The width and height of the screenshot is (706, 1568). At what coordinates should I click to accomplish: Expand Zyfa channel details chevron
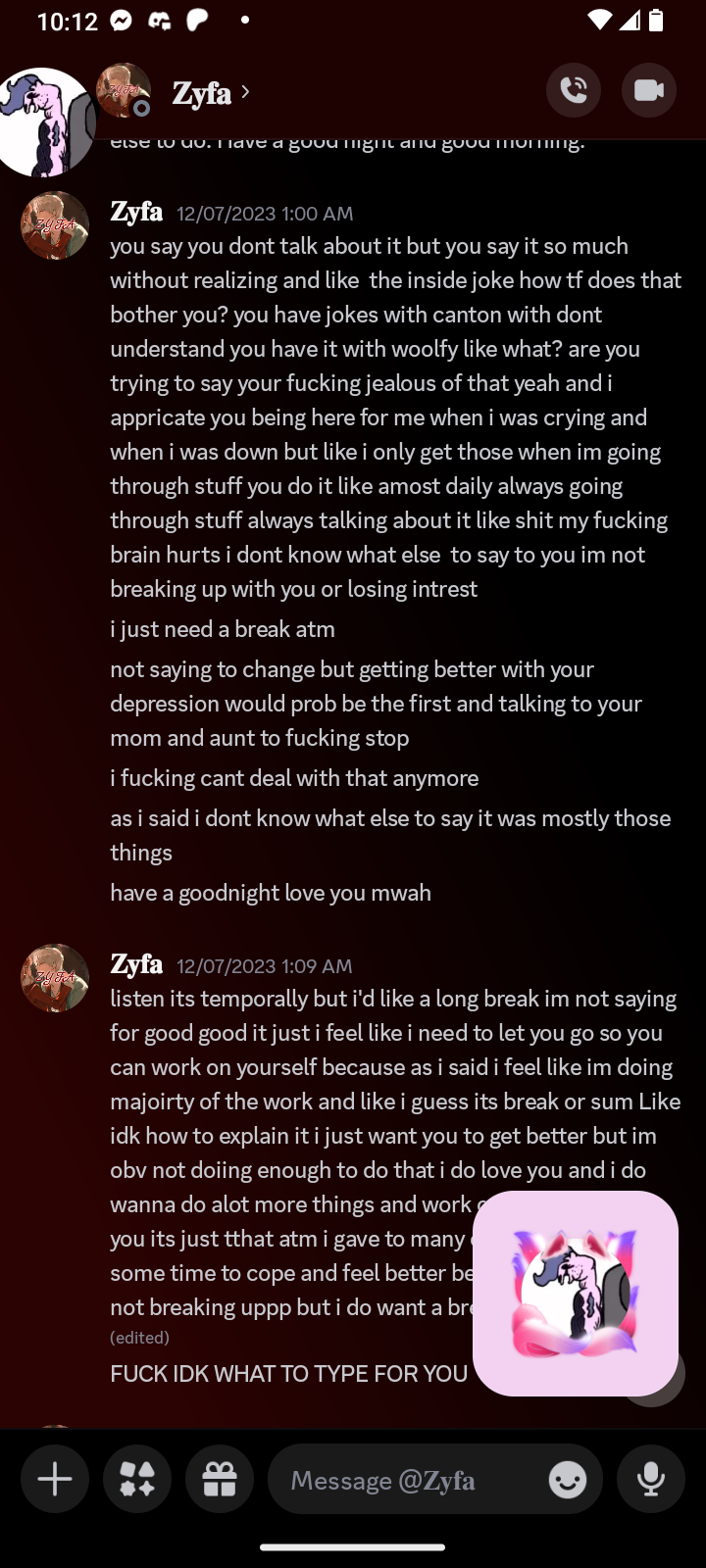coord(245,92)
